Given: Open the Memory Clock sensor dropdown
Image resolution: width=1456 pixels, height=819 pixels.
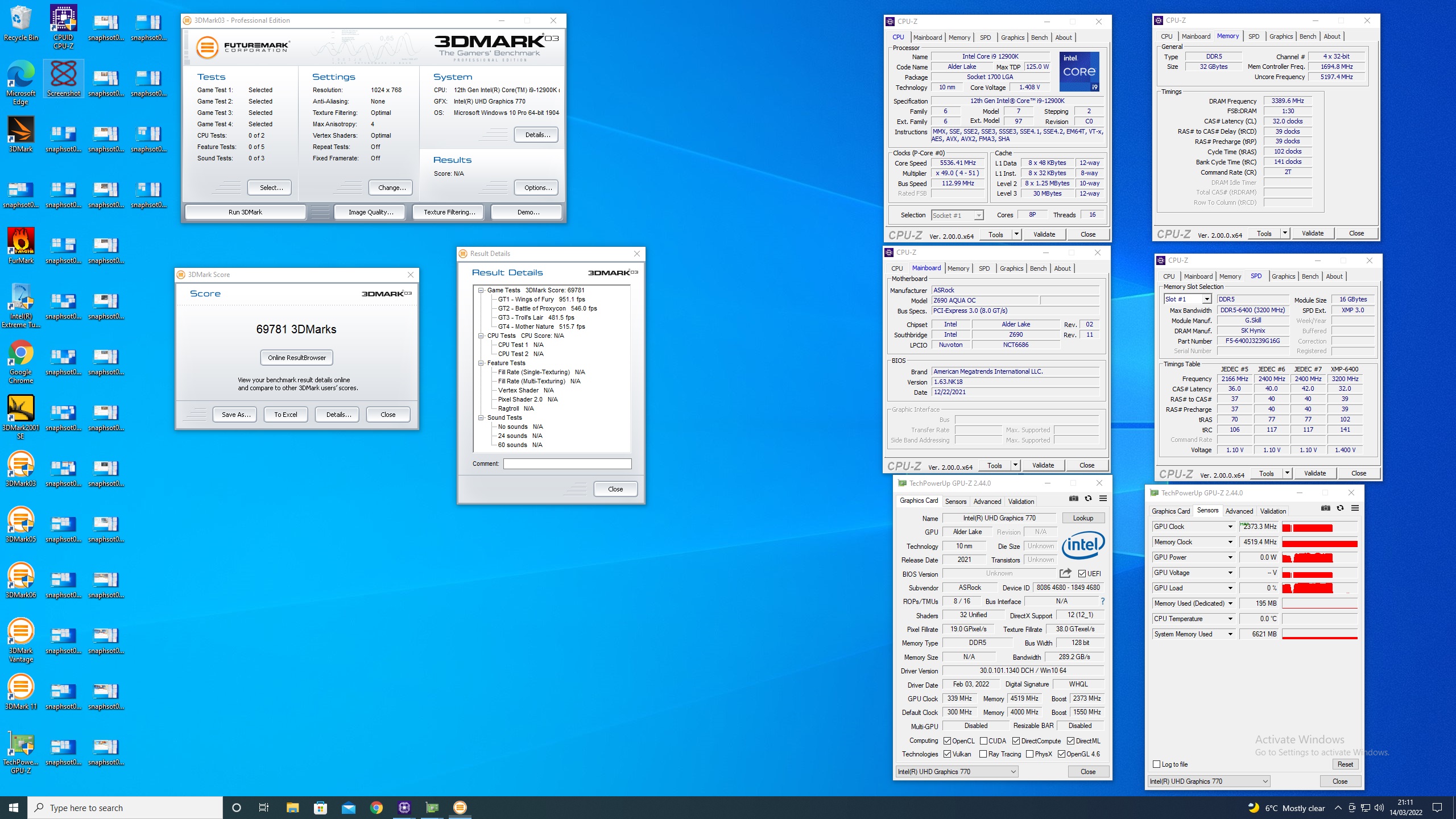Looking at the screenshot, I should 1230,542.
